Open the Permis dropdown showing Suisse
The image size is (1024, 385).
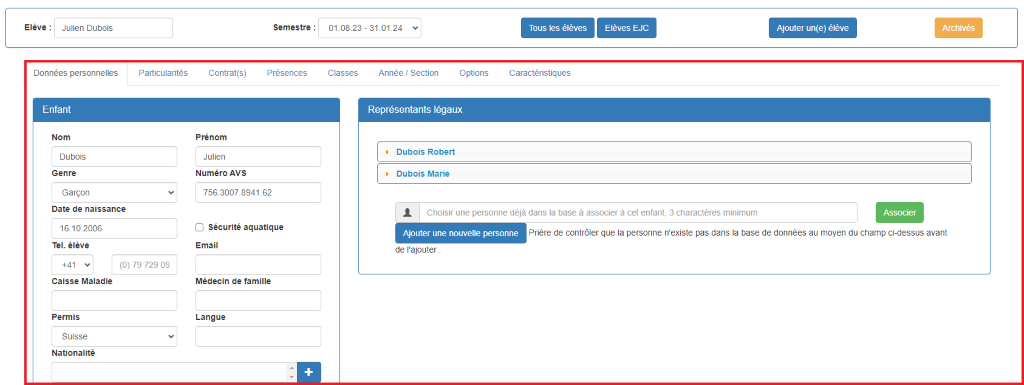(x=114, y=337)
